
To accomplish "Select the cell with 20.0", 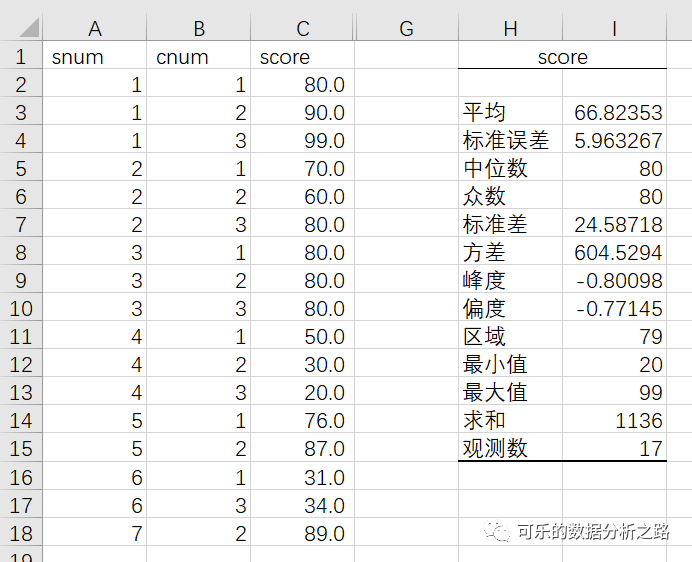I will (x=302, y=392).
